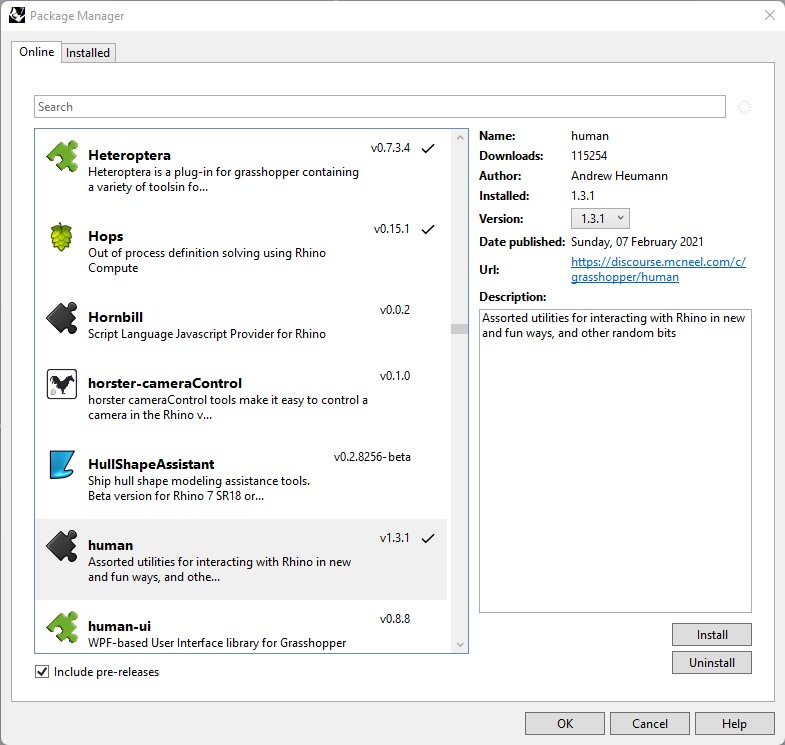The width and height of the screenshot is (785, 745).
Task: Select the Hops package title
Action: [x=106, y=236]
